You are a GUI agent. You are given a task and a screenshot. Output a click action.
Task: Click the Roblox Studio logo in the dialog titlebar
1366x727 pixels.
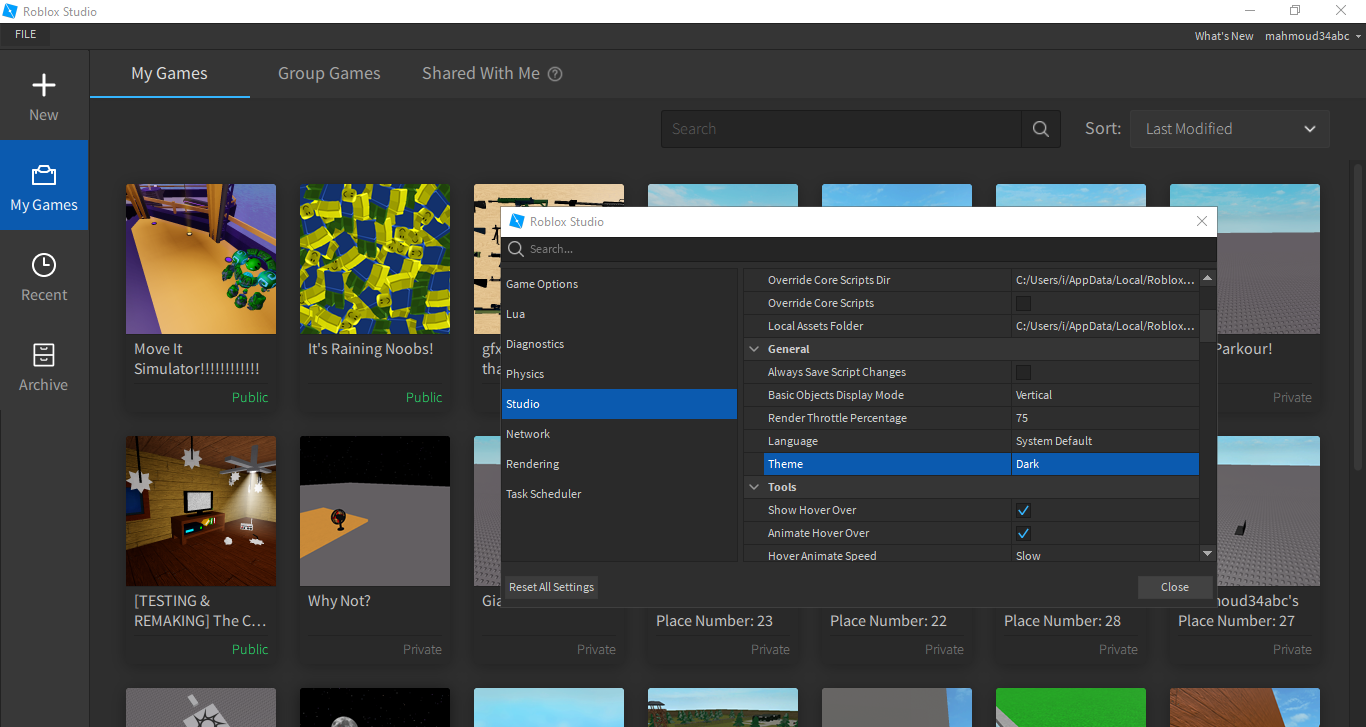[517, 221]
